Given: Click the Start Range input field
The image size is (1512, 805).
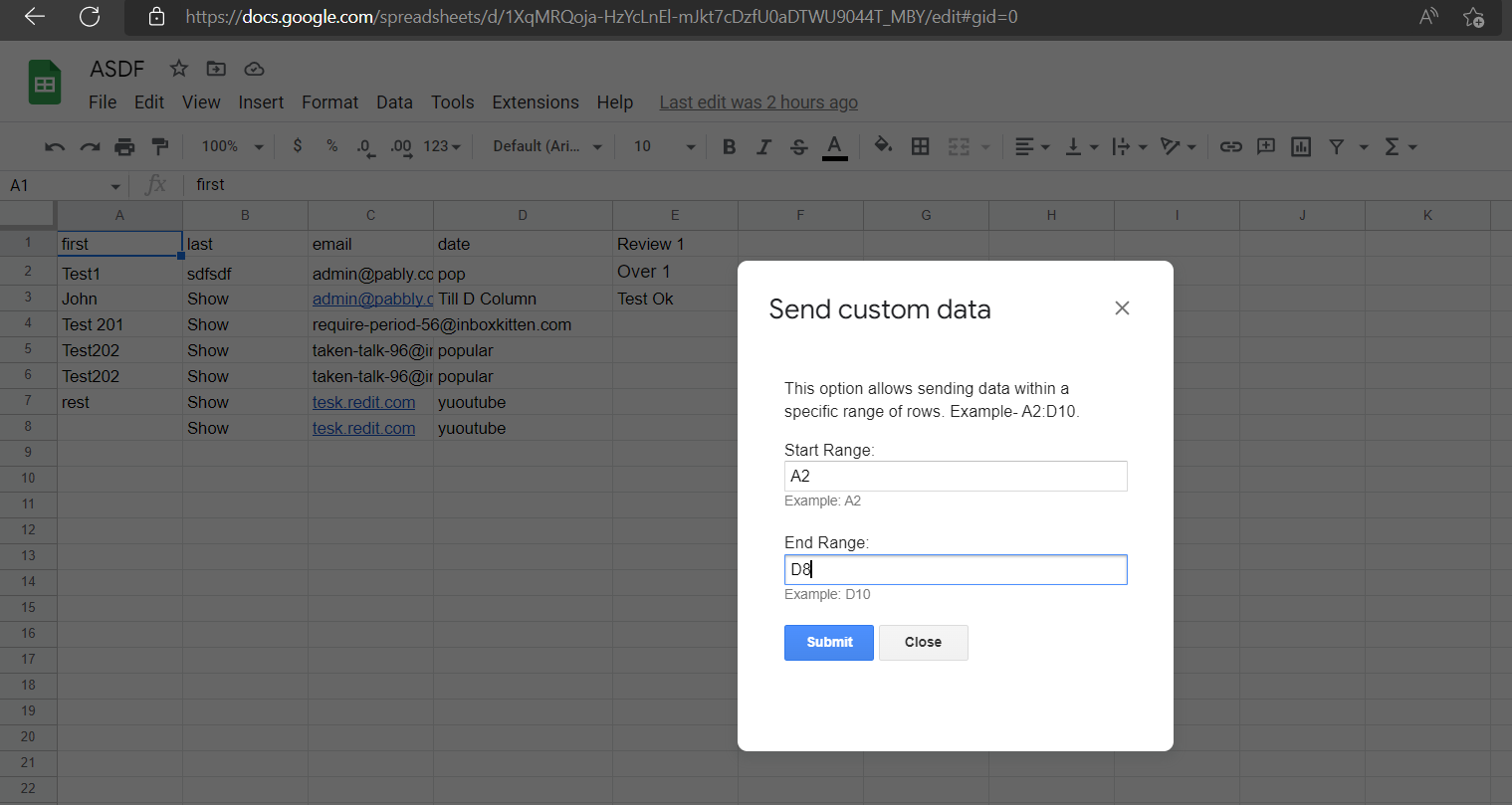Looking at the screenshot, I should (x=956, y=476).
